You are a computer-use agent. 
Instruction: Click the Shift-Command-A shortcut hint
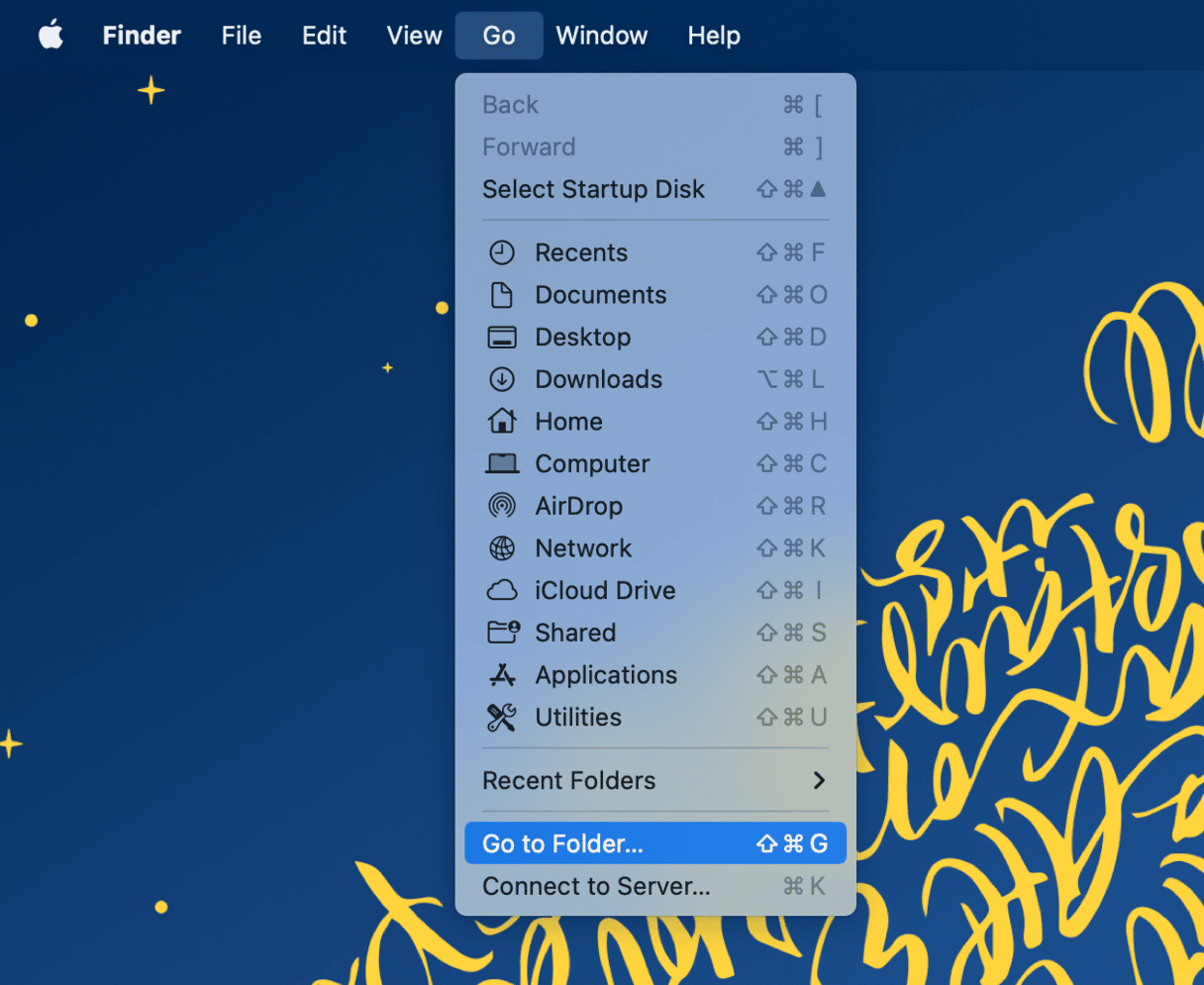tap(791, 675)
